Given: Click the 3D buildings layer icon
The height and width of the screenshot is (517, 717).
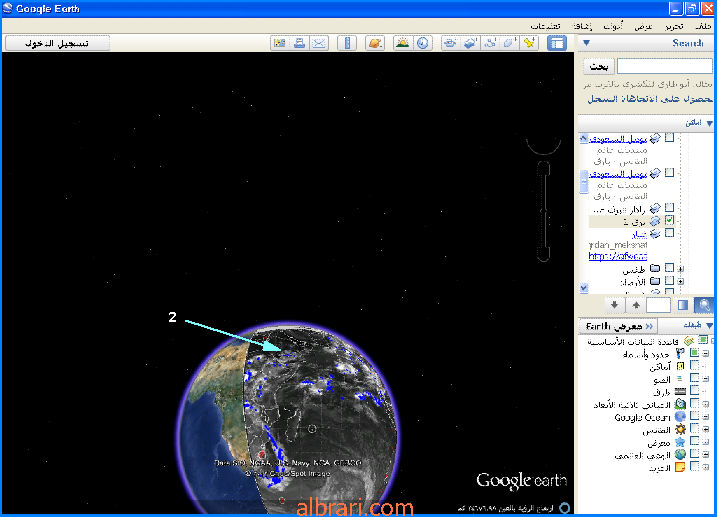Looking at the screenshot, I should pyautogui.click(x=680, y=404).
